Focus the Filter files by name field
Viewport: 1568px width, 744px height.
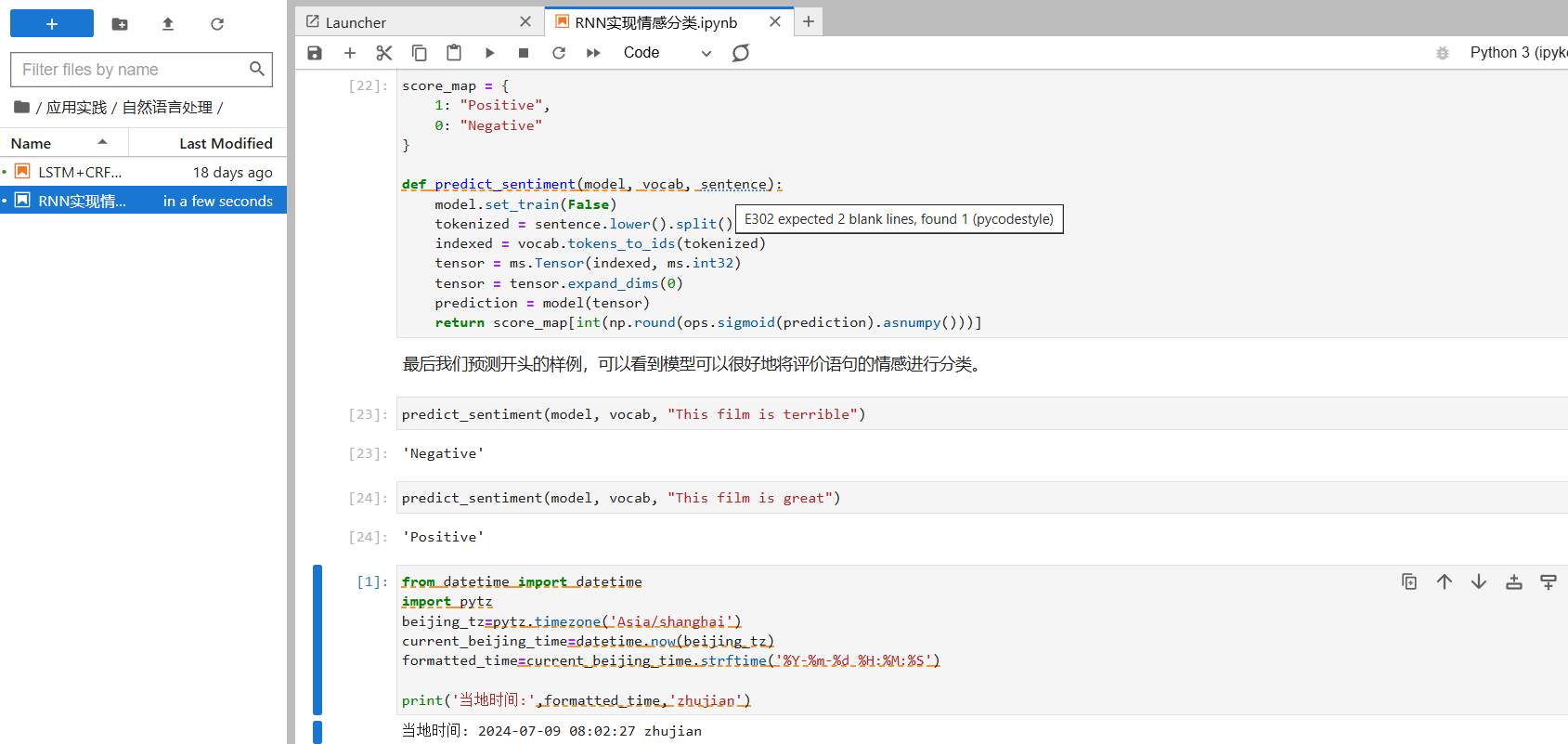[141, 70]
